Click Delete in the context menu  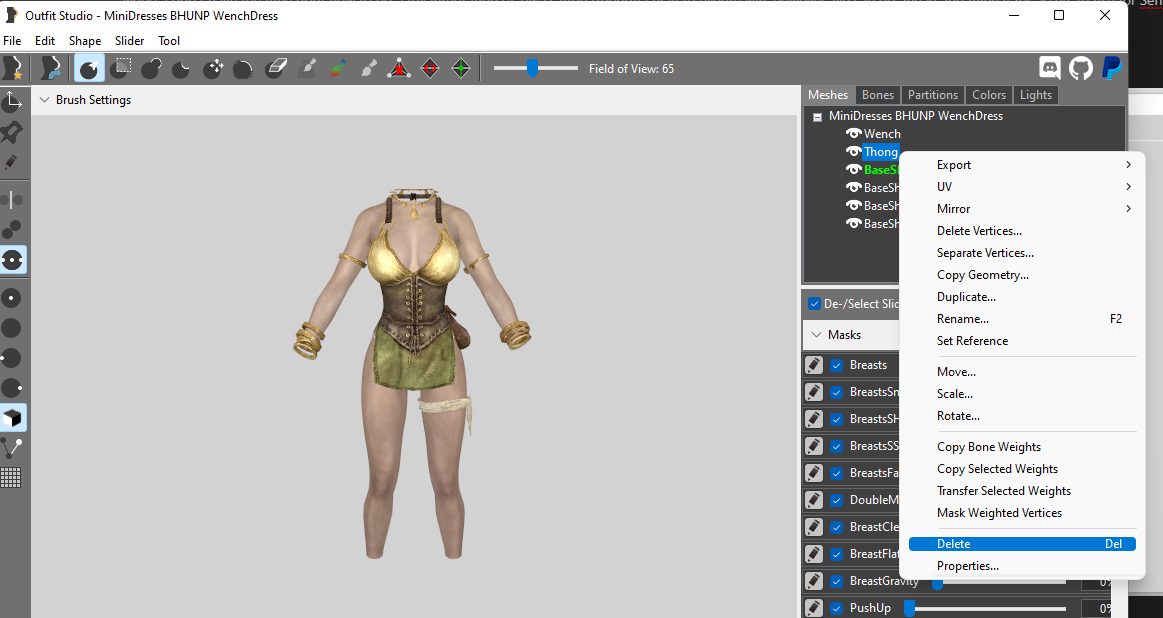coord(1022,544)
